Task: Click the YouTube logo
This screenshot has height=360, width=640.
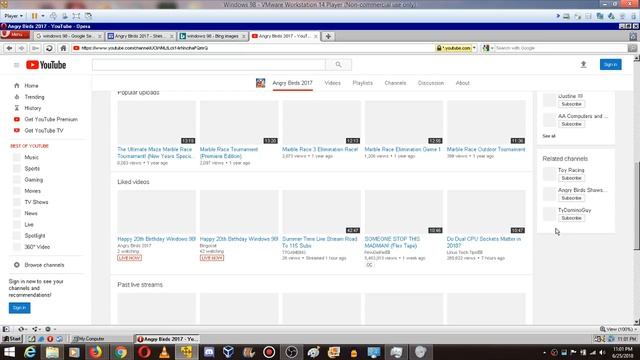Action: (46, 65)
